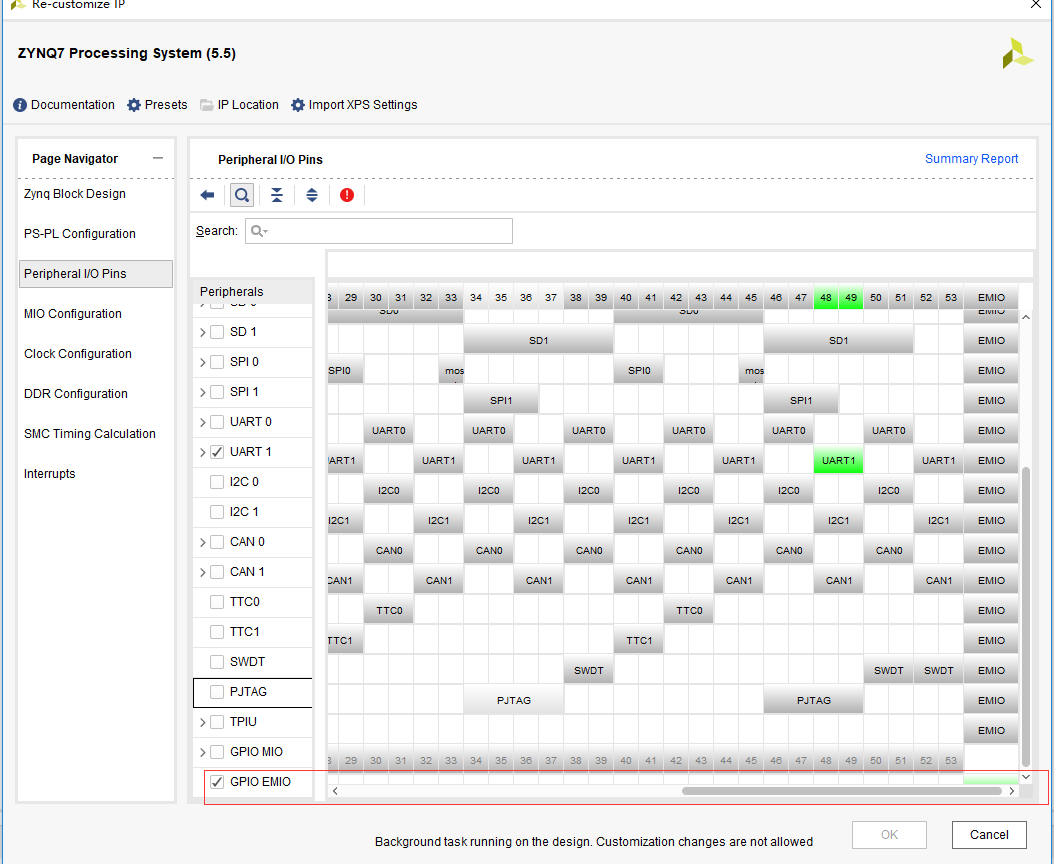Click horizontal scrollbar left arrow
This screenshot has width=1054, height=864.
[x=335, y=791]
